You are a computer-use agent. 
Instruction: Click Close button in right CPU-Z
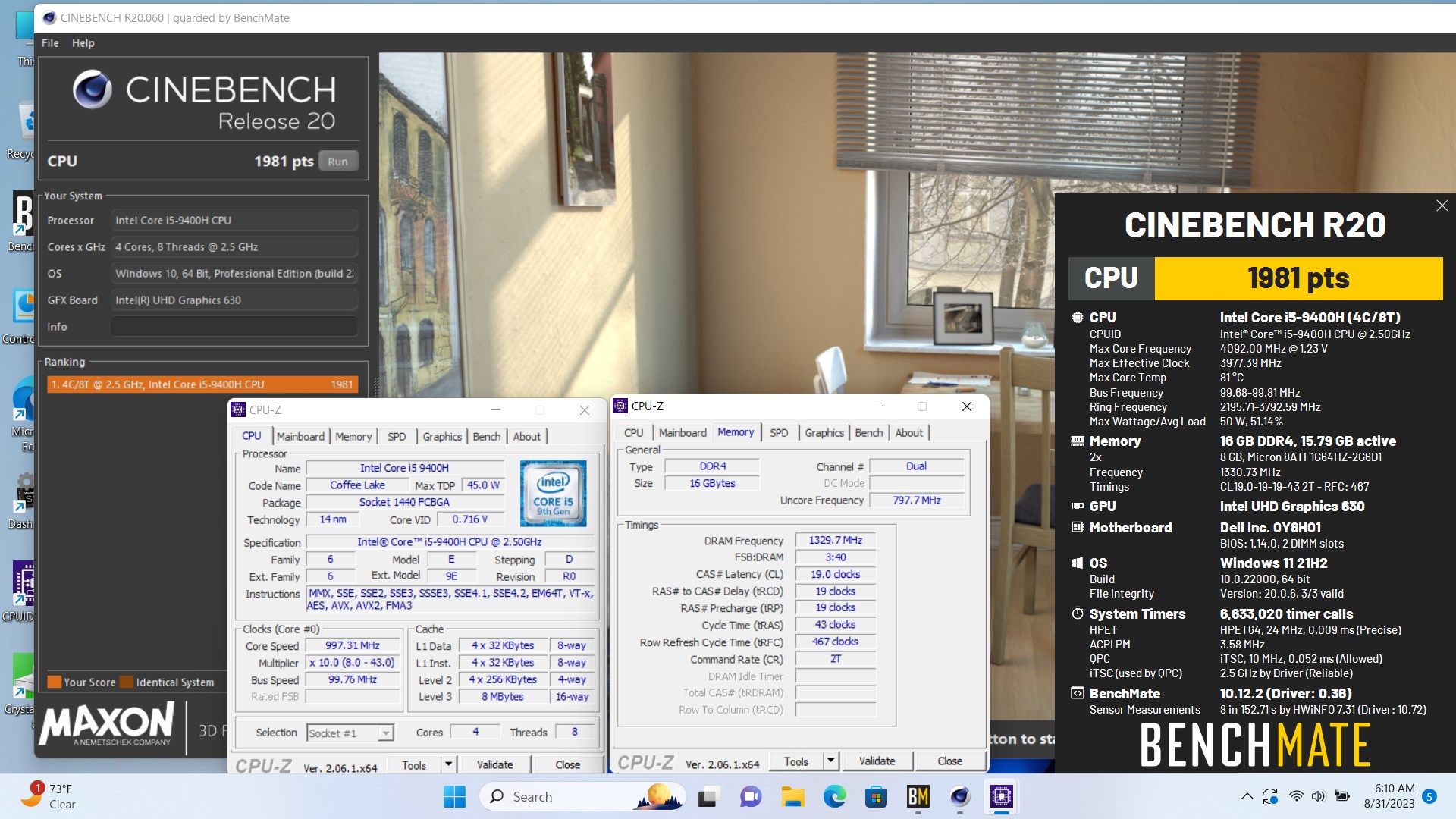point(949,761)
